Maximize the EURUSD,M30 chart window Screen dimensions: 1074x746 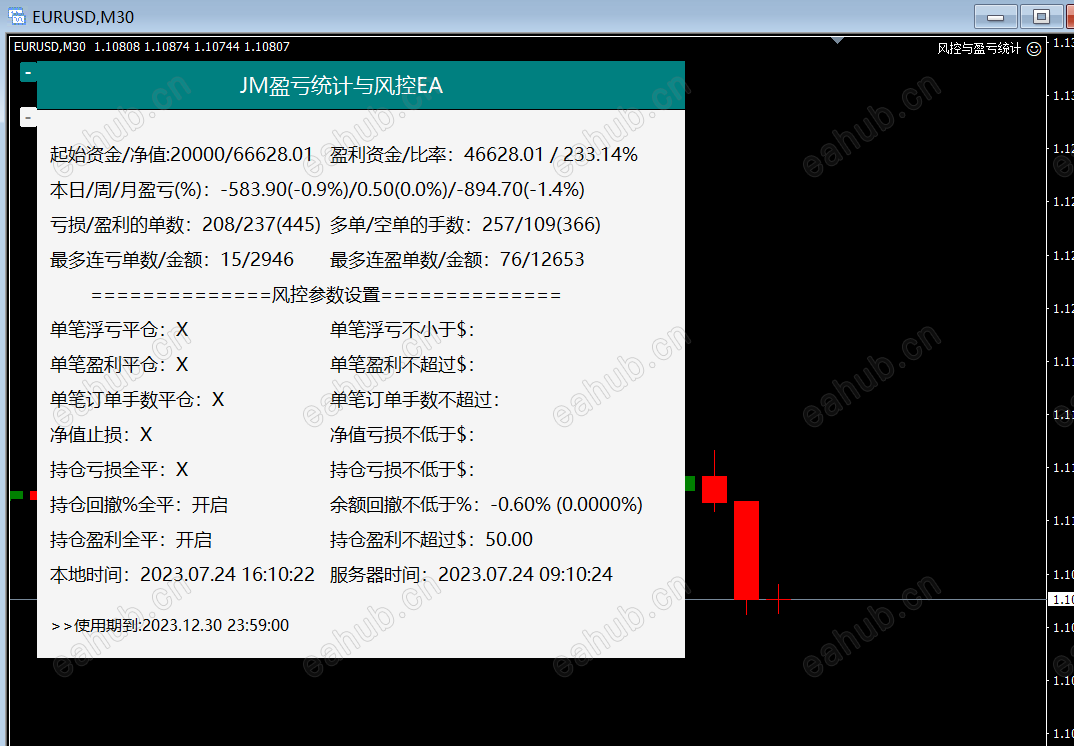(x=1041, y=16)
